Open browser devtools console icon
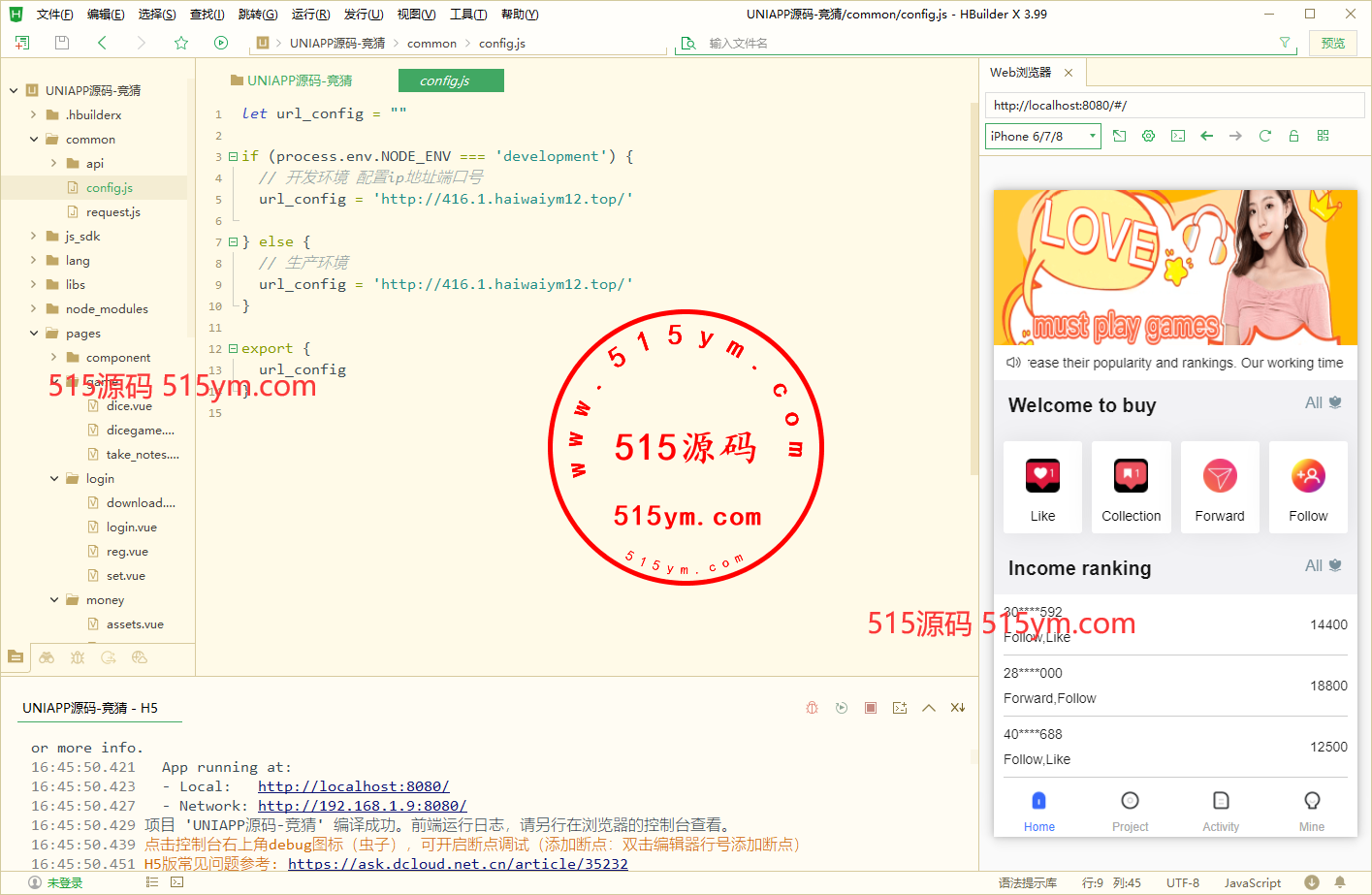The width and height of the screenshot is (1372, 895). (1177, 136)
